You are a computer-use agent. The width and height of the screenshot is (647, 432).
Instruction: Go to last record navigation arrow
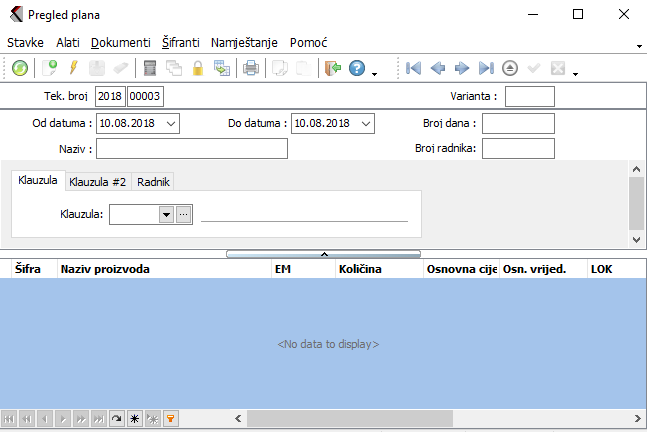point(486,69)
